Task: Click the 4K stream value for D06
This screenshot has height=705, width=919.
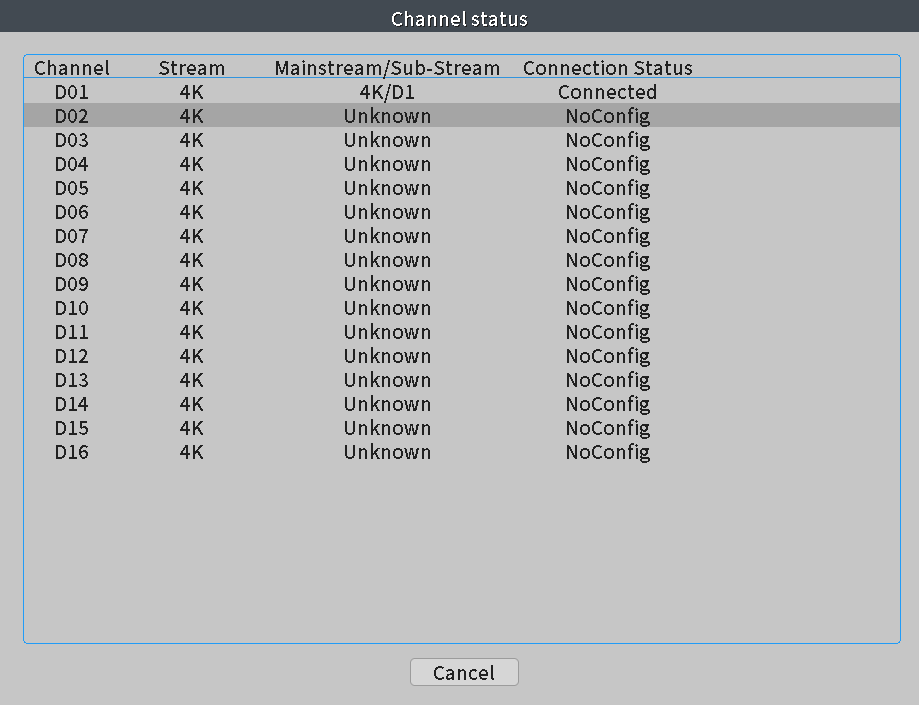Action: 192,212
